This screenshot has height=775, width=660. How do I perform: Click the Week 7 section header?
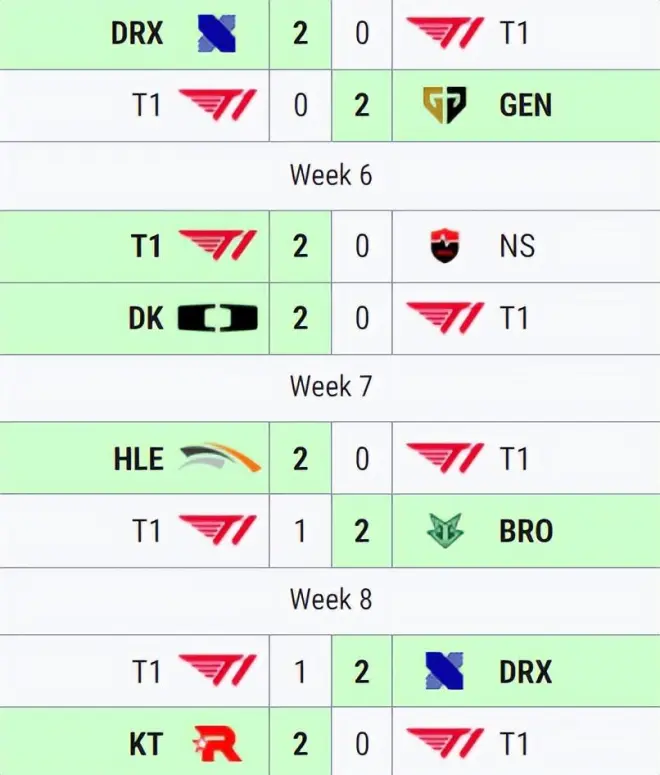pyautogui.click(x=330, y=387)
